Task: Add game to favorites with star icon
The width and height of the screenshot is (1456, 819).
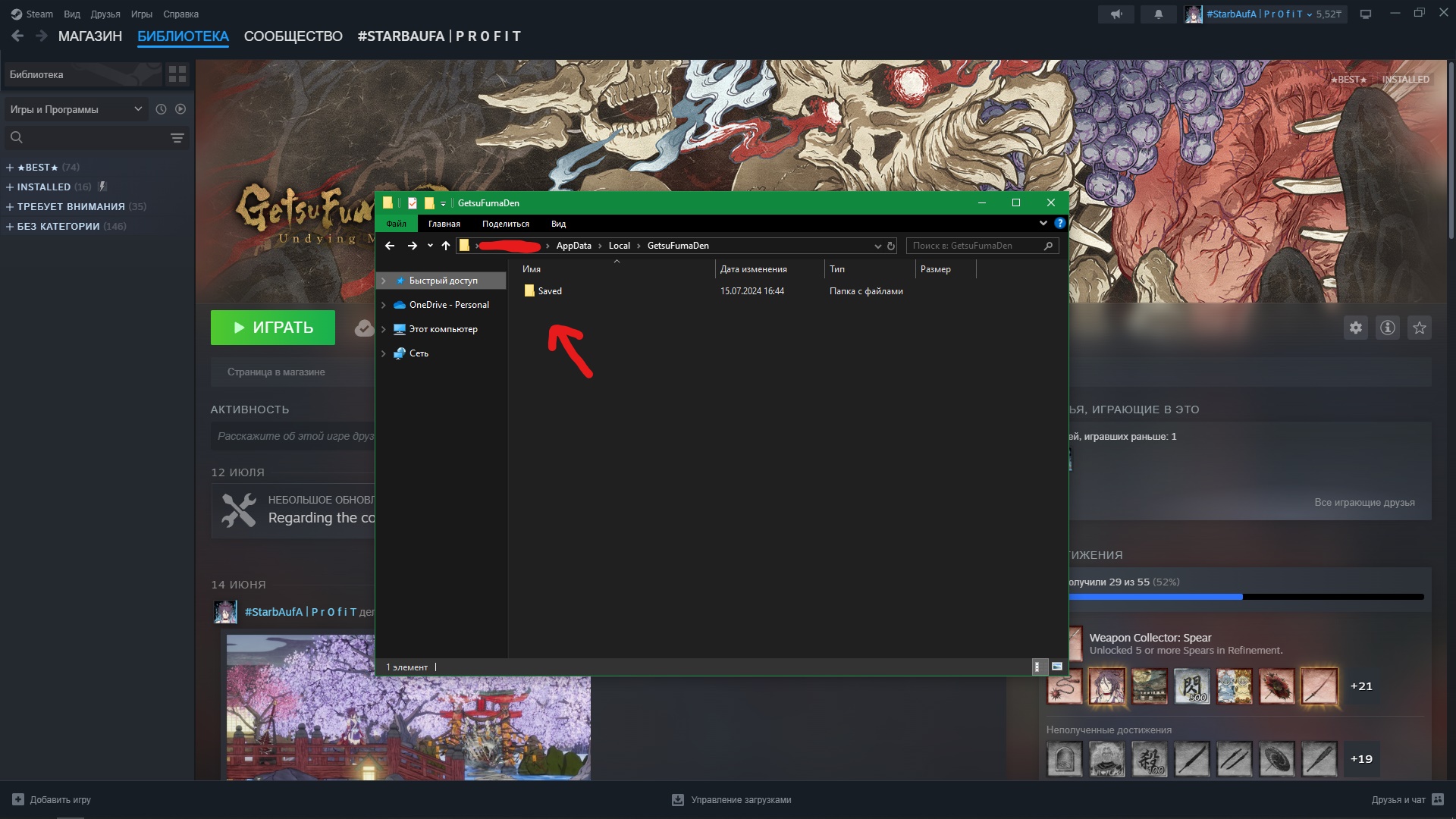Action: coord(1419,328)
